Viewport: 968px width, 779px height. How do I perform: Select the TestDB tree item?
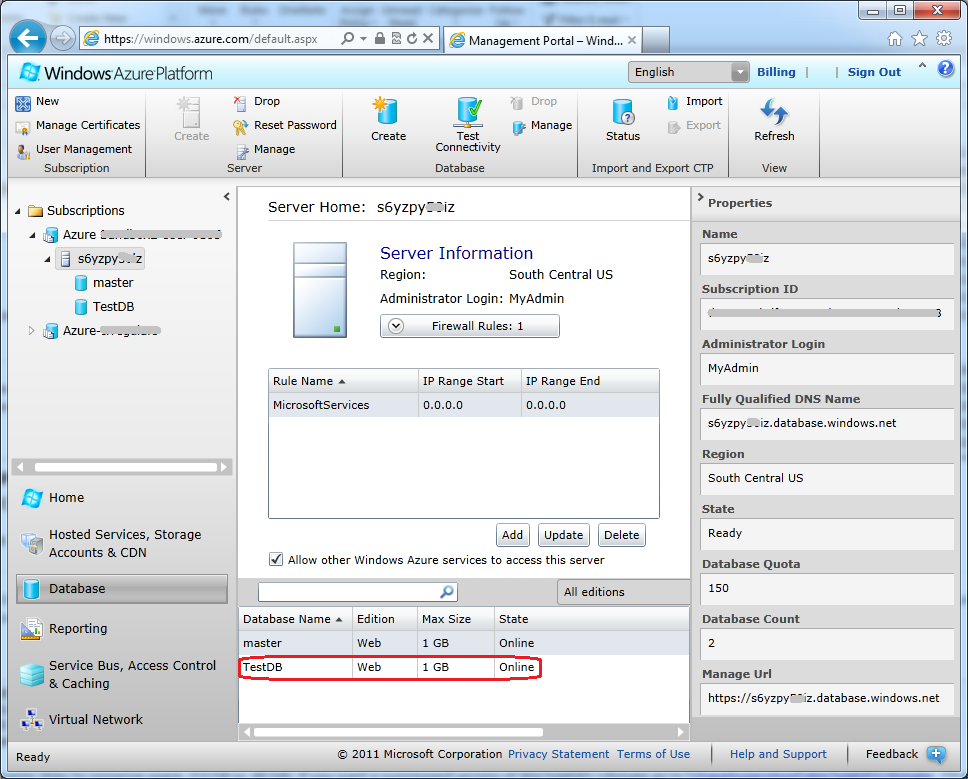104,307
